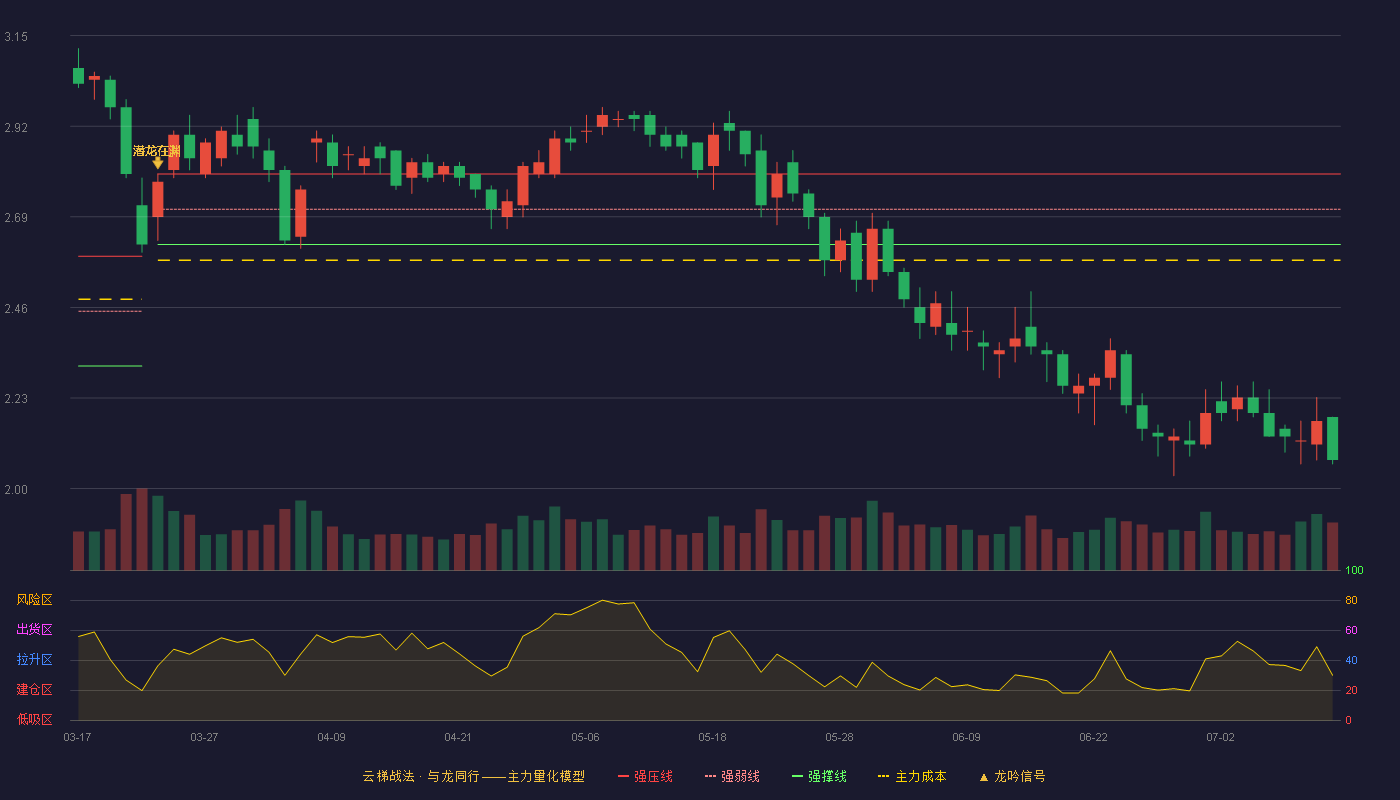Screen dimensions: 1400x800
Task: Select the 建仓区 zone label
Action: point(34,690)
